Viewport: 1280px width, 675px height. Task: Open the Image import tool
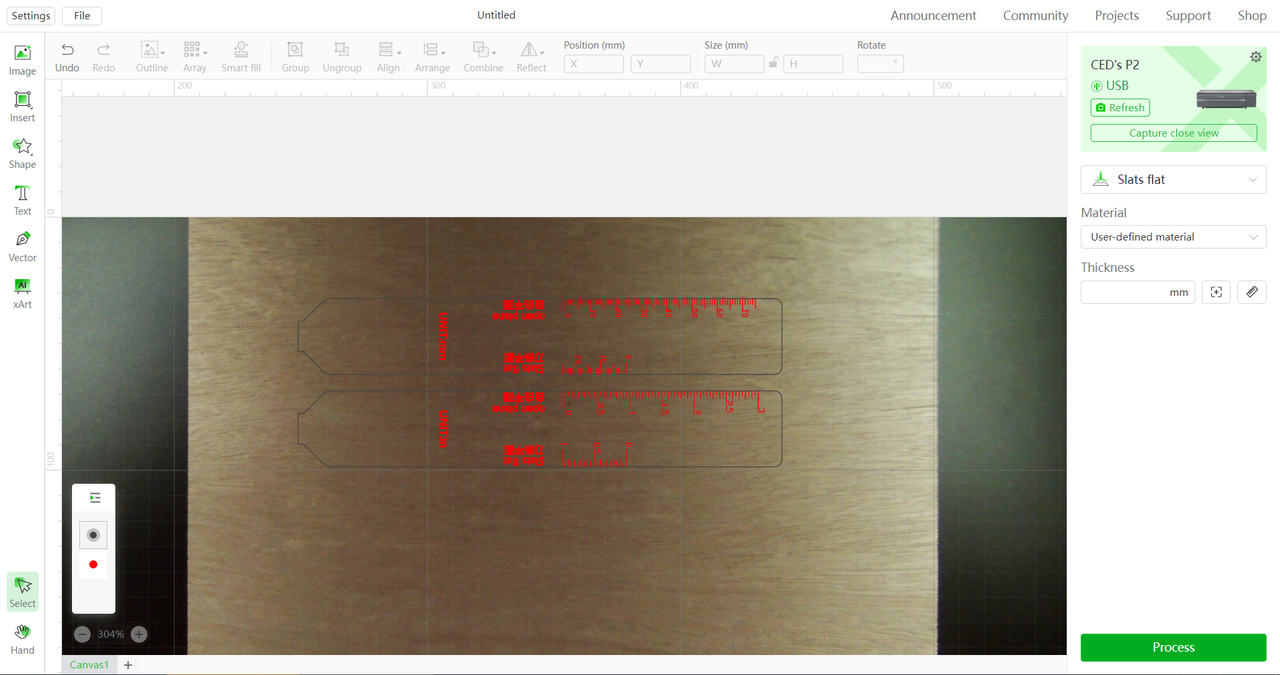22,60
